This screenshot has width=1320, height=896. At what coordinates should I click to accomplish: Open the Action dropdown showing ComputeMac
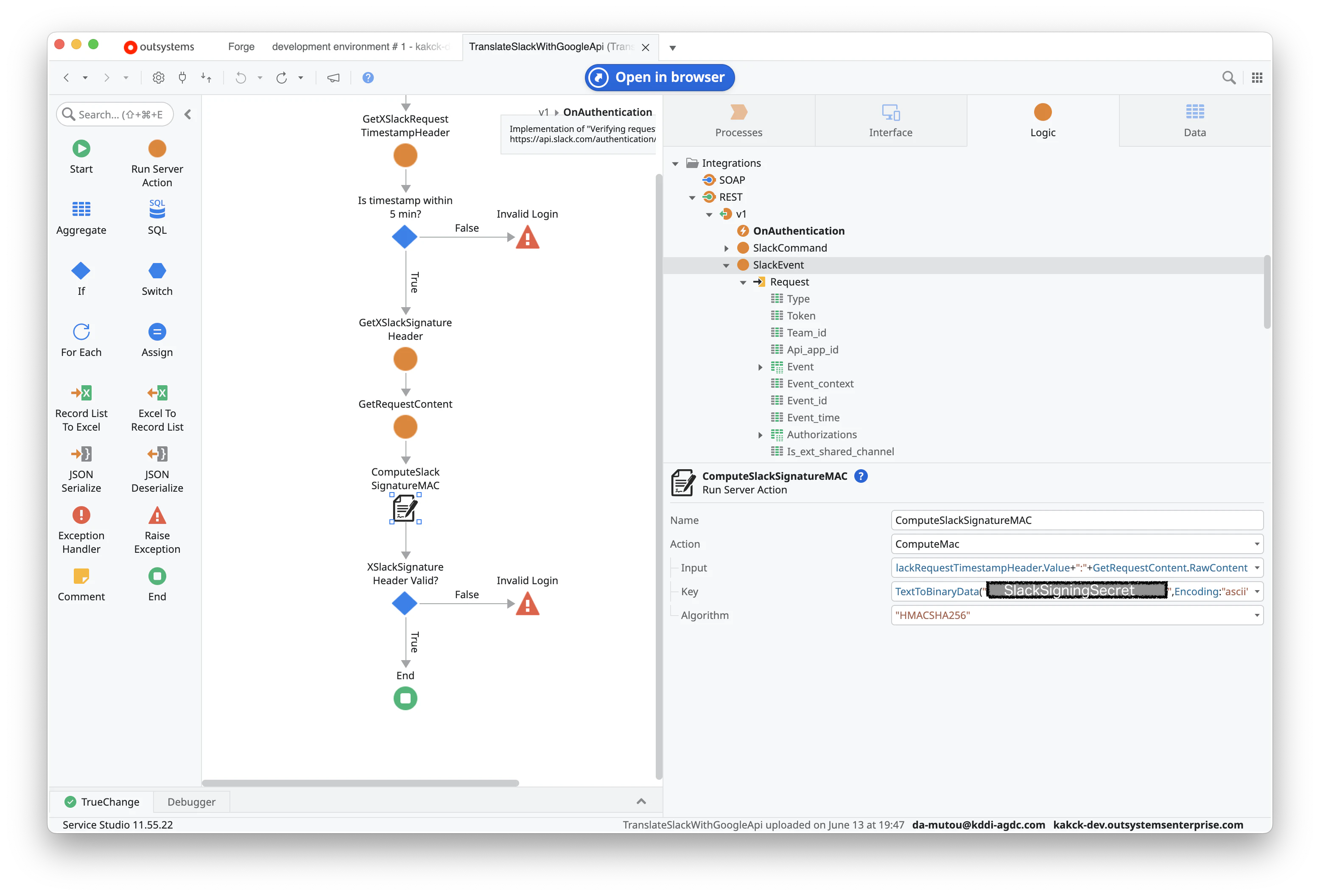click(x=1077, y=544)
